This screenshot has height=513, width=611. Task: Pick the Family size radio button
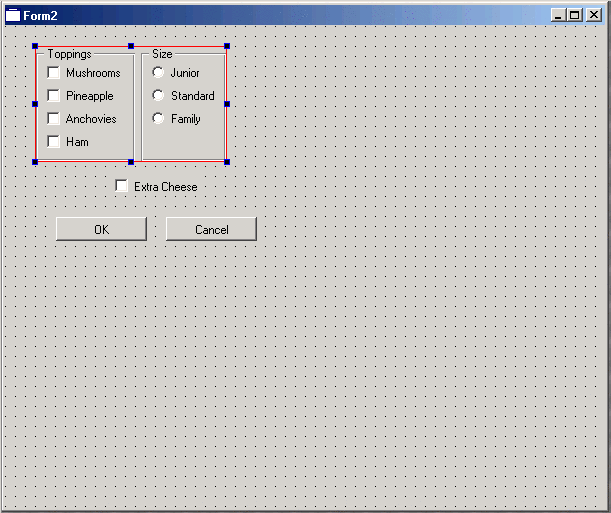[x=158, y=119]
